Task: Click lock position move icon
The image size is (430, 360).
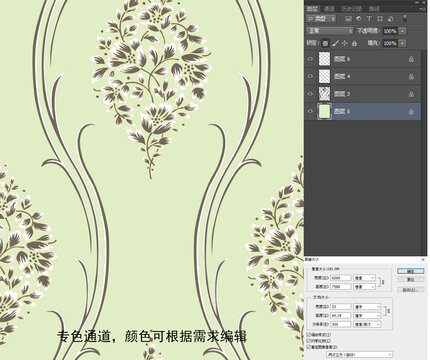Action: tap(345, 43)
